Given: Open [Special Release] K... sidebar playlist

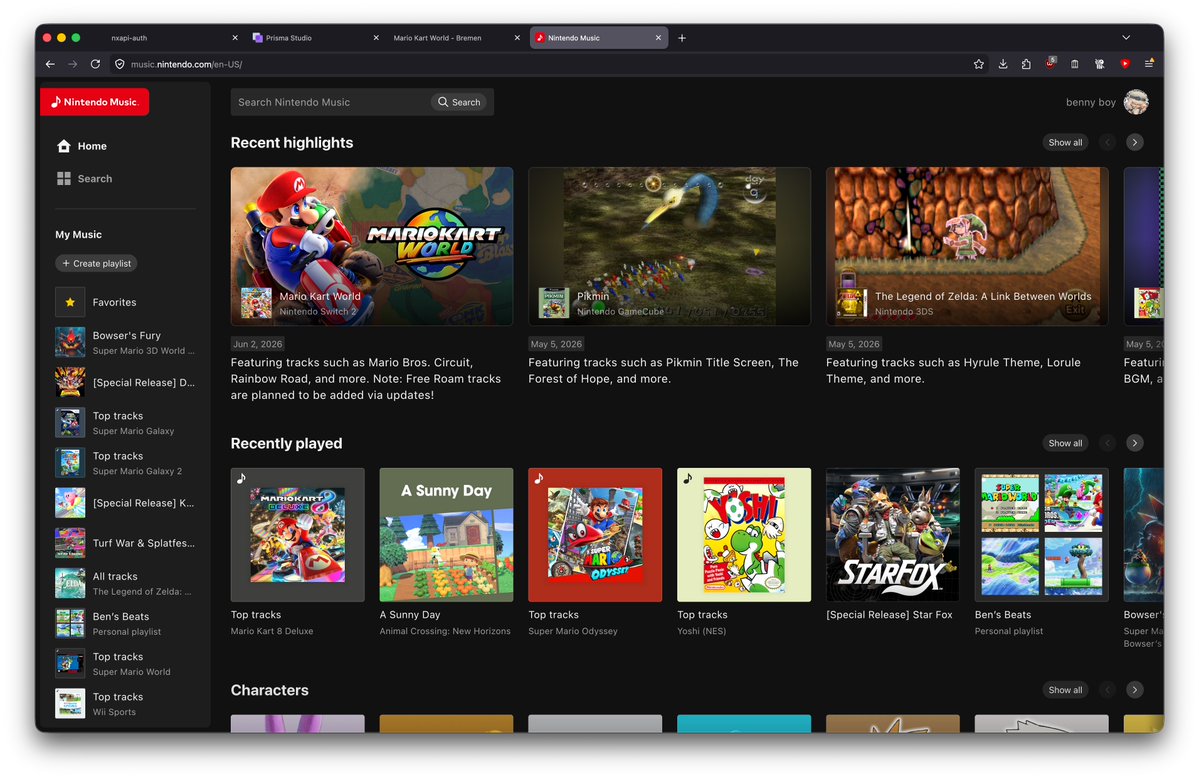Looking at the screenshot, I should point(125,503).
